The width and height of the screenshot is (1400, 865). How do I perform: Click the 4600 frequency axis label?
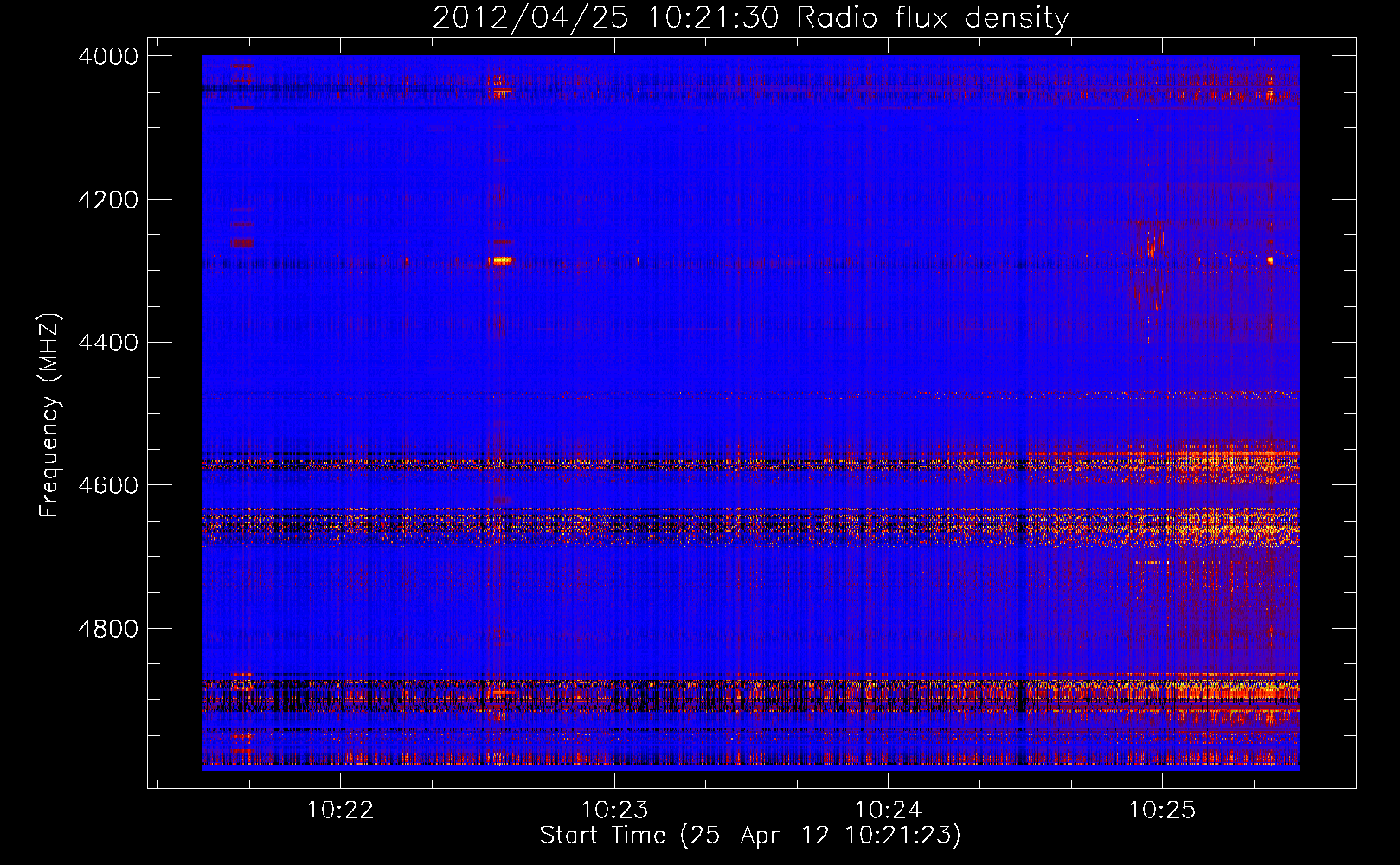108,485
